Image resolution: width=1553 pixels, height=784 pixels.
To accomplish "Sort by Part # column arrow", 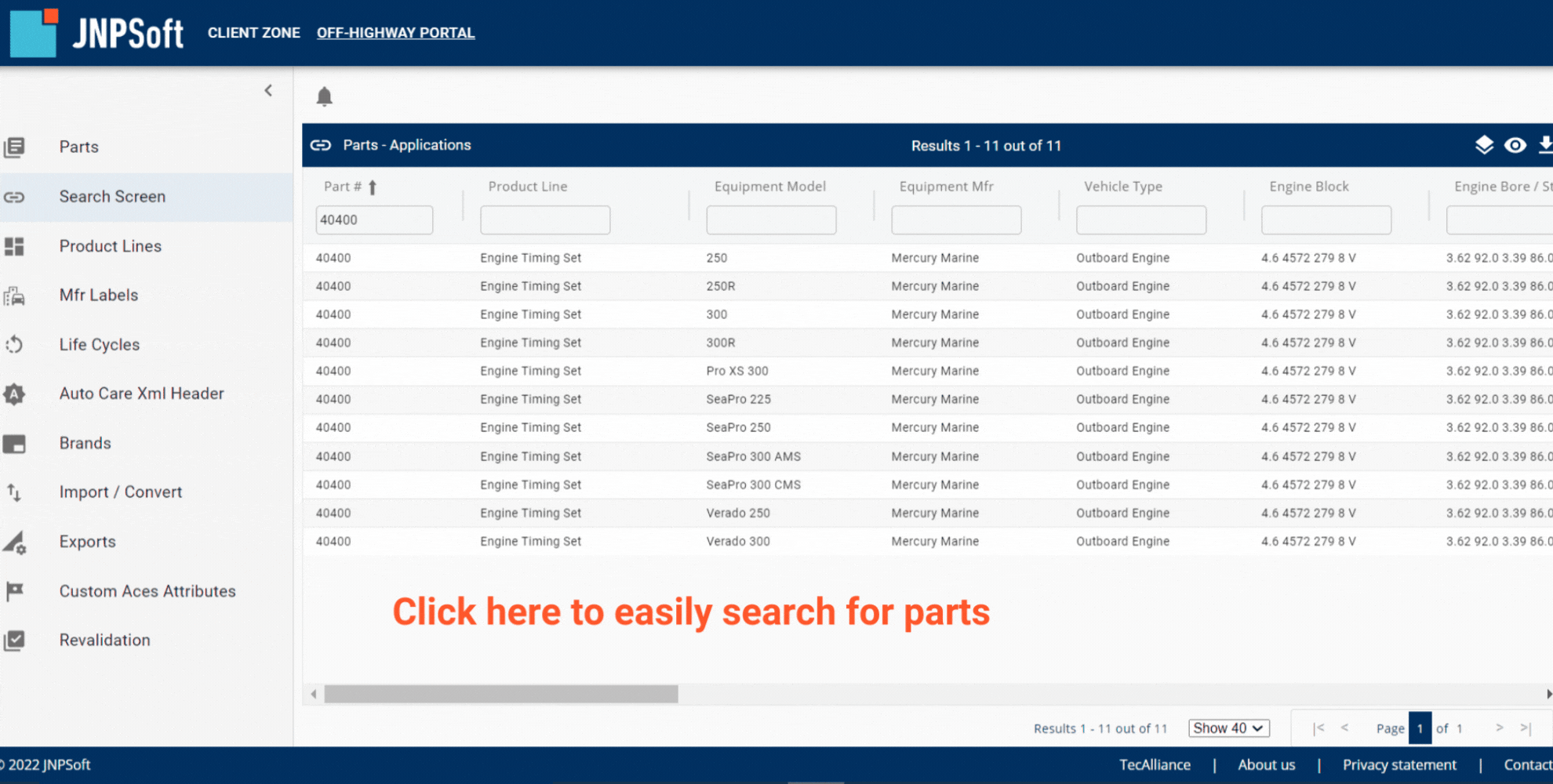I will point(373,187).
